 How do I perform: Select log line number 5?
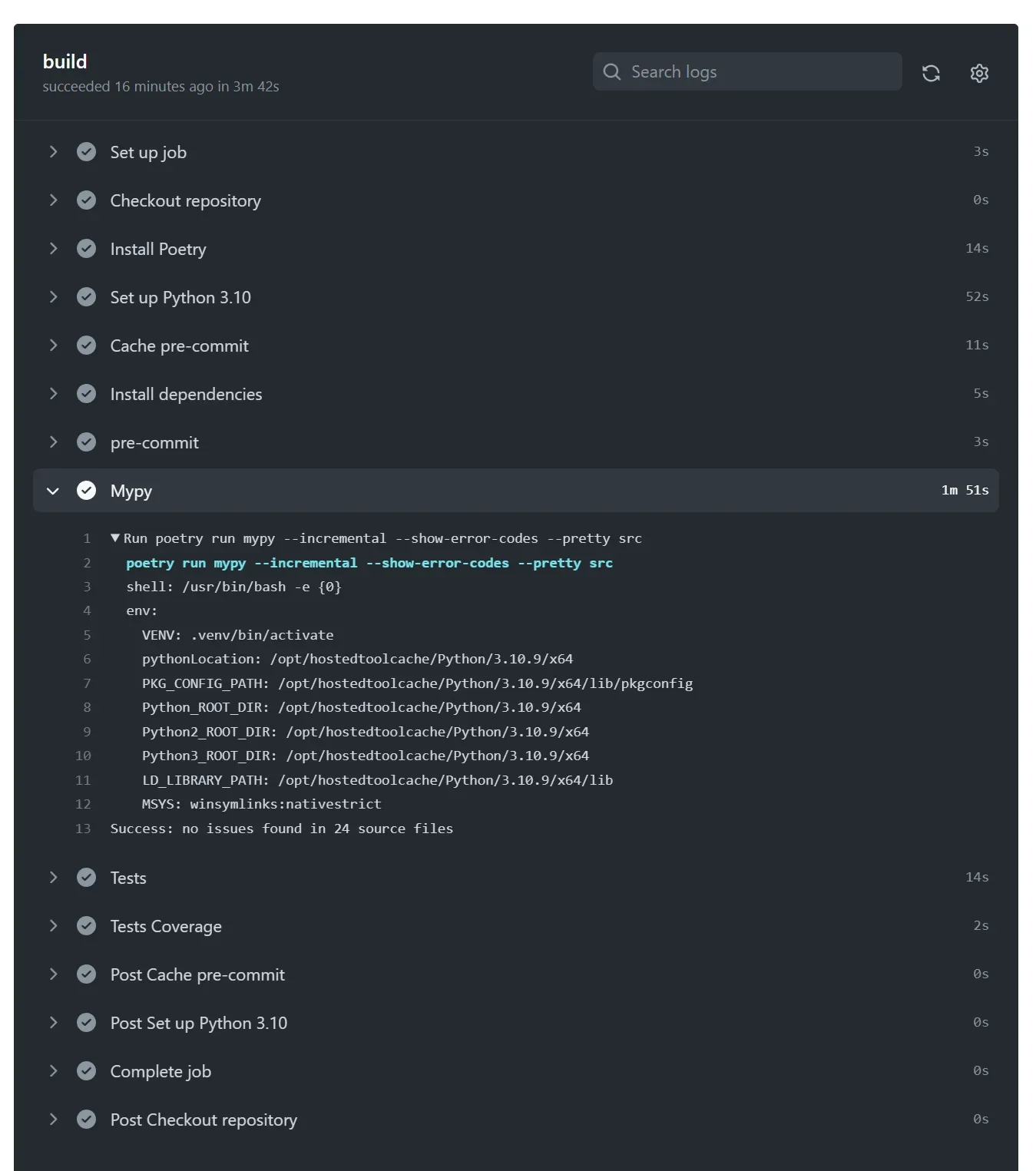[x=87, y=635]
